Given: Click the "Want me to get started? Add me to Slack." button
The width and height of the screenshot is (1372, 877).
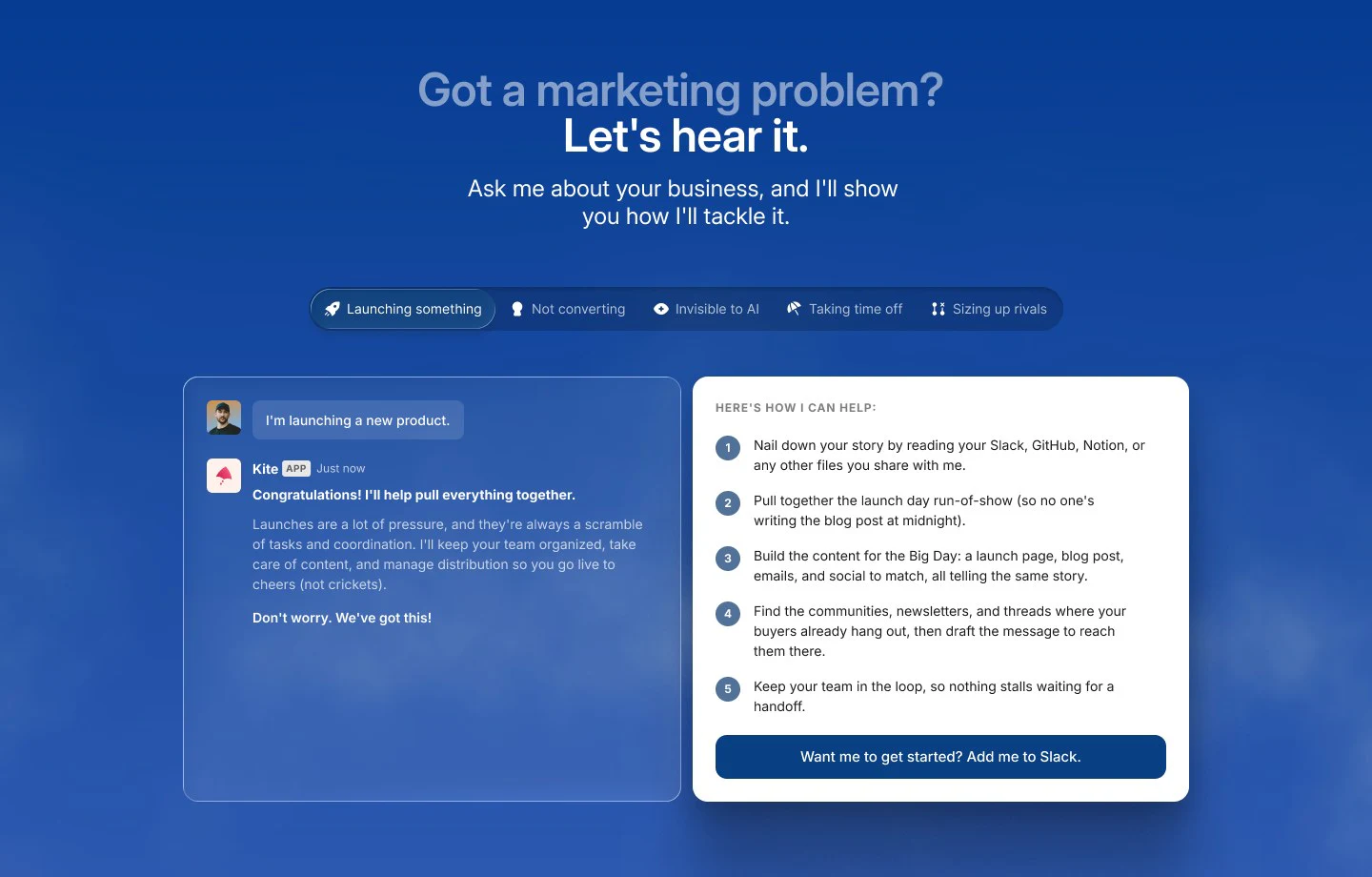Looking at the screenshot, I should point(940,757).
